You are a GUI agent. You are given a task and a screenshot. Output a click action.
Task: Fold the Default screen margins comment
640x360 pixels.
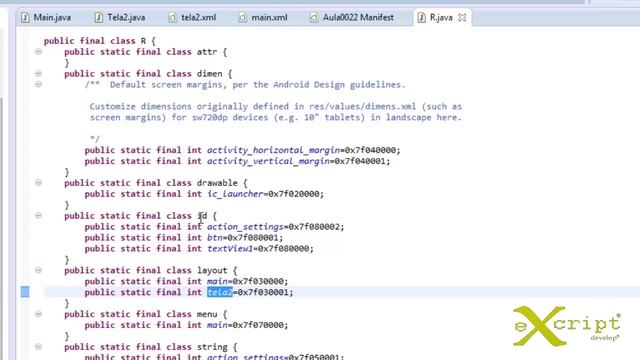pos(38,84)
